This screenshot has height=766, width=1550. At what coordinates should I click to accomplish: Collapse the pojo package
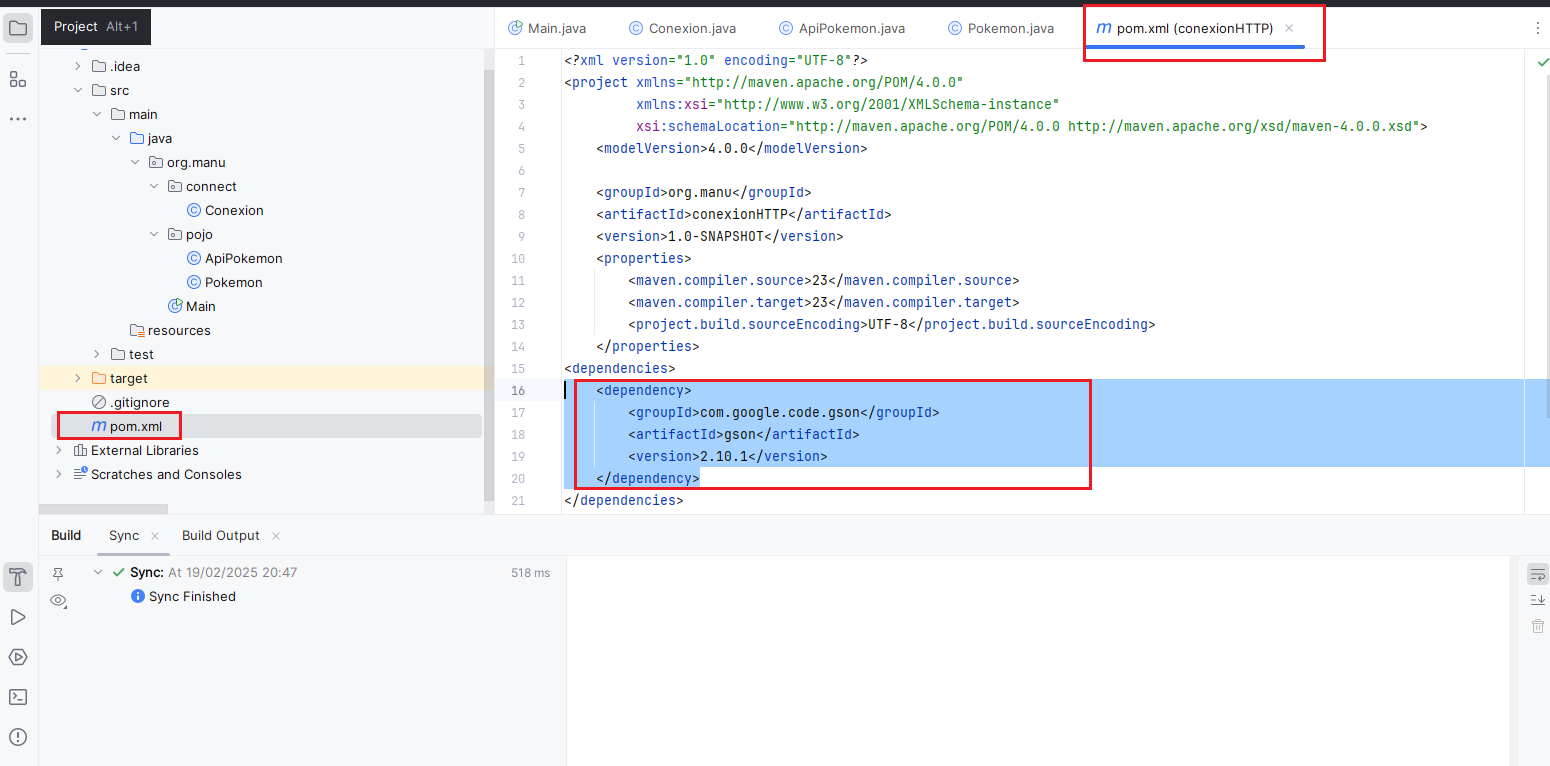click(154, 234)
